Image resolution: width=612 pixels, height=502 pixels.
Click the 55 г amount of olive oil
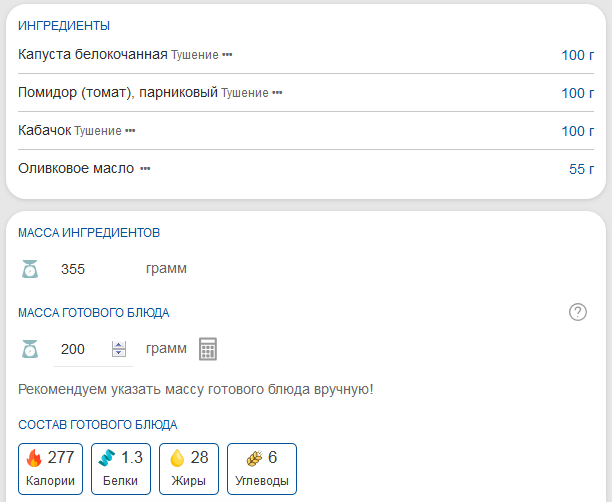pos(581,169)
